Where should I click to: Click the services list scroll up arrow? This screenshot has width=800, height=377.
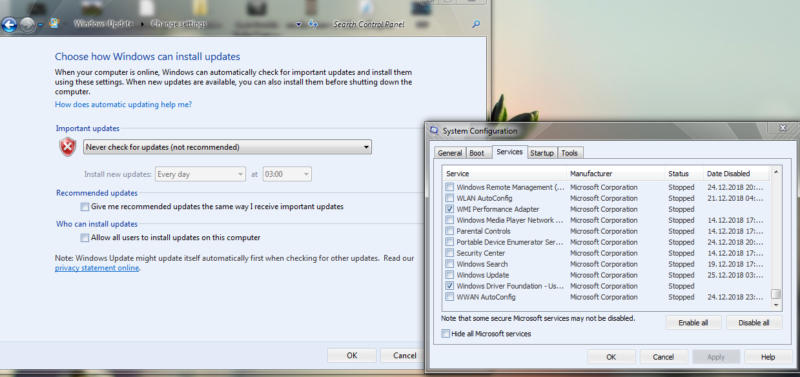click(x=776, y=172)
